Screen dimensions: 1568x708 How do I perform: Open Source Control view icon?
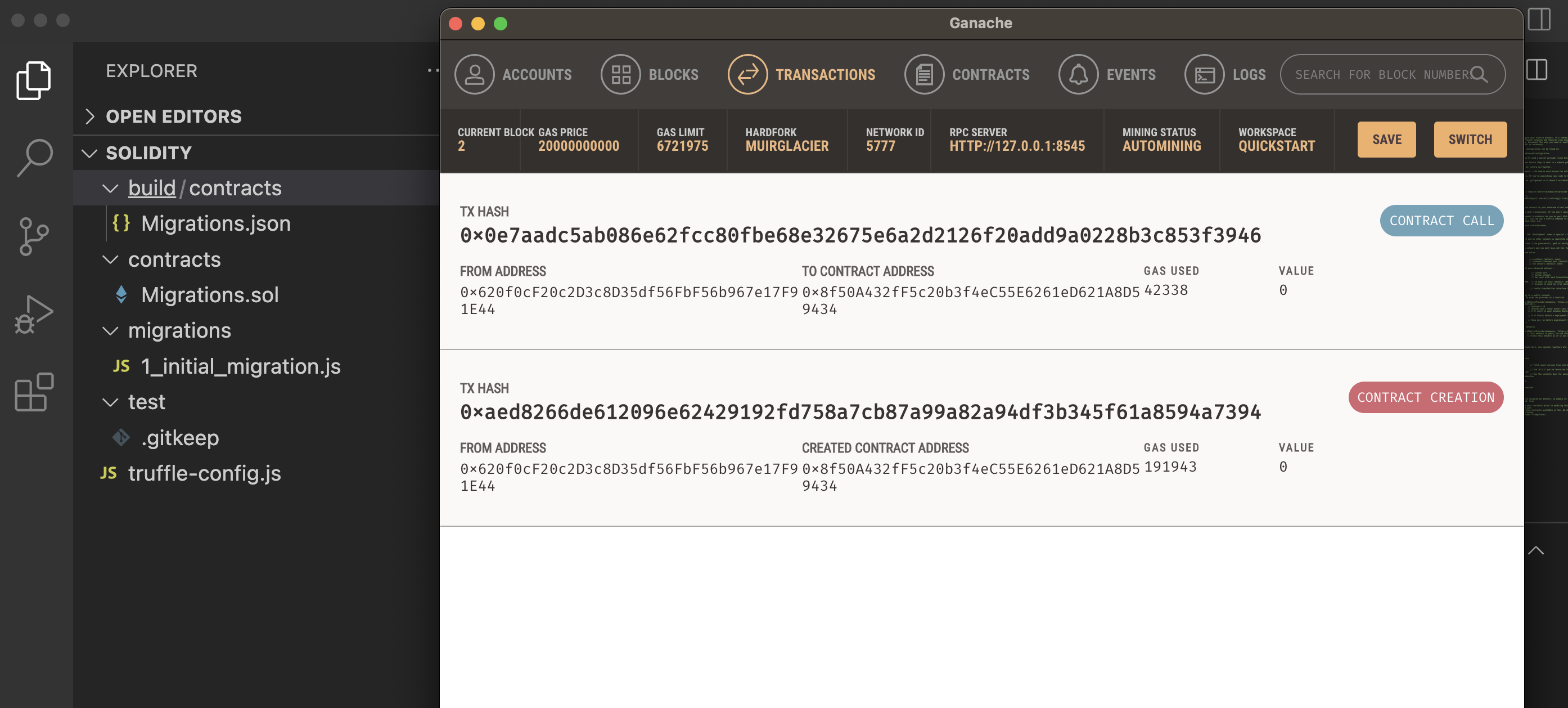(x=34, y=236)
